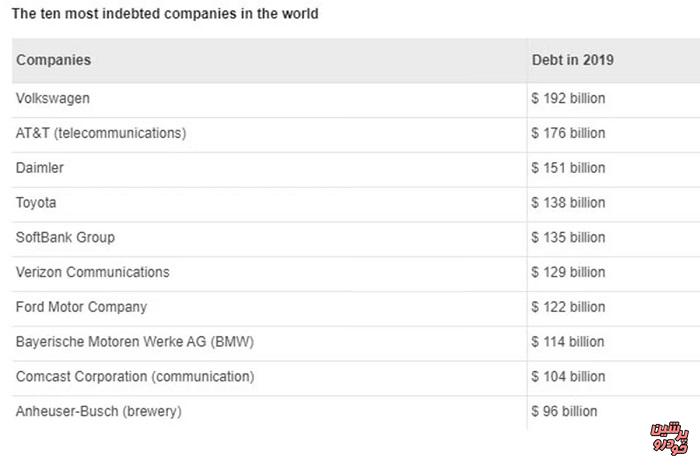The width and height of the screenshot is (700, 466).
Task: Click the SoftBank Group entry
Action: click(65, 238)
